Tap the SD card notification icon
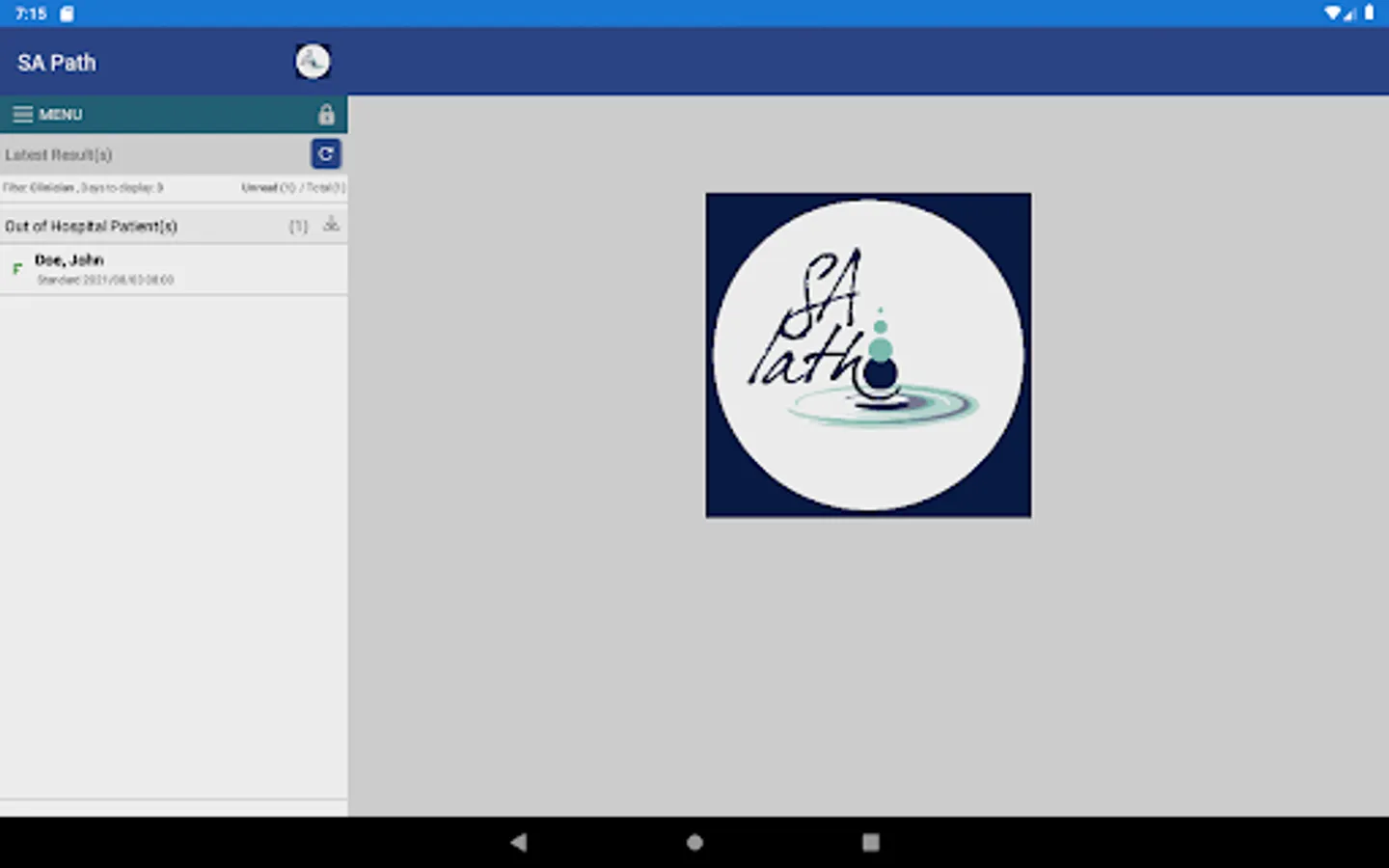Screen dimensions: 1389x868 pyautogui.click(x=67, y=14)
